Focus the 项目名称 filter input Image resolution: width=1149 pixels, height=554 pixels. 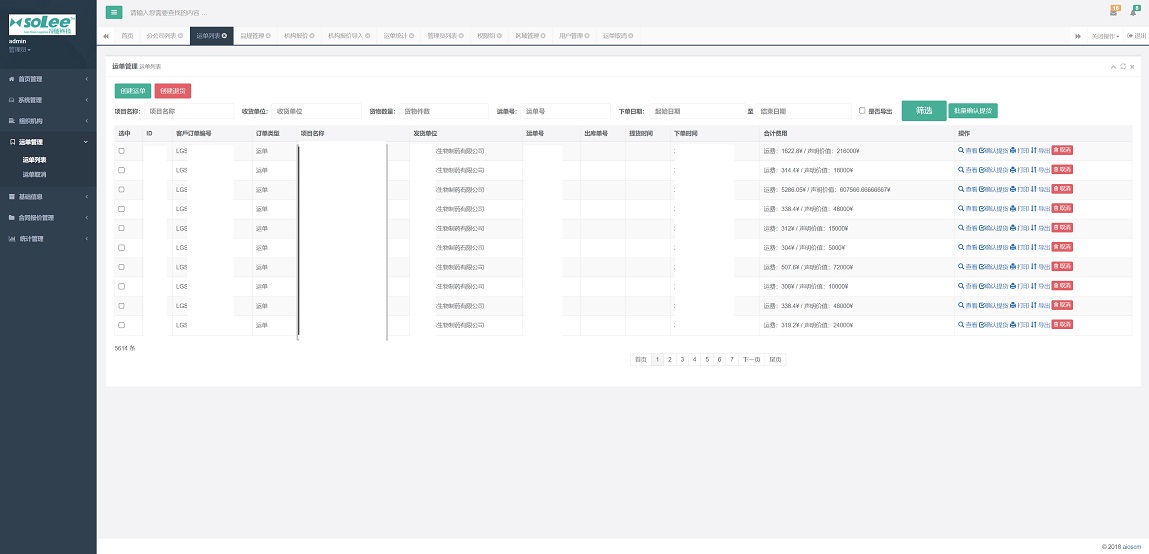[188, 111]
